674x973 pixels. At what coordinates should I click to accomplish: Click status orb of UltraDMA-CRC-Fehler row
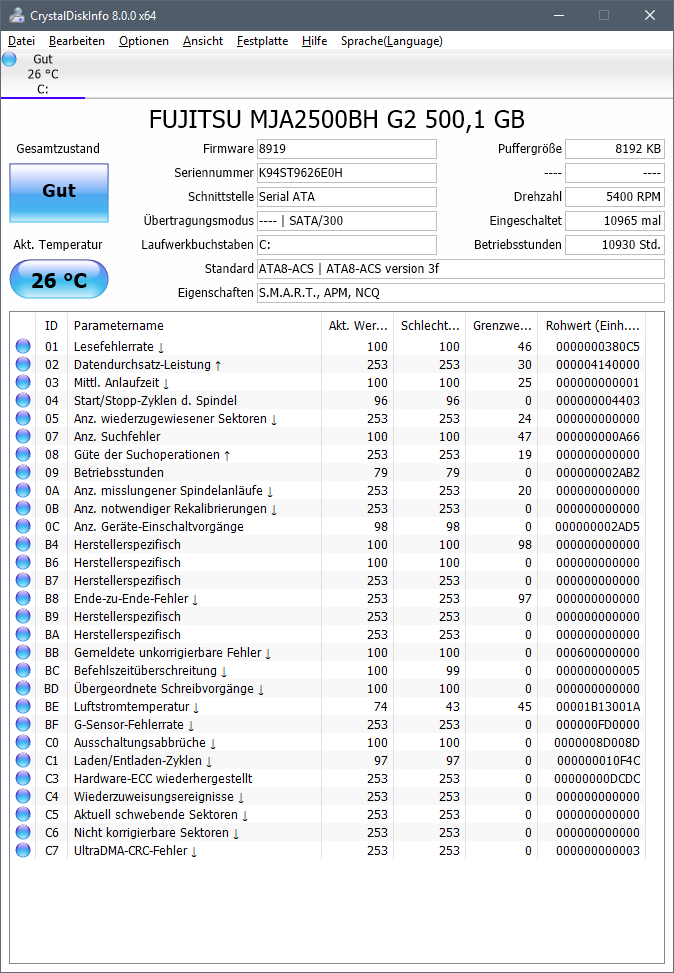(x=23, y=850)
